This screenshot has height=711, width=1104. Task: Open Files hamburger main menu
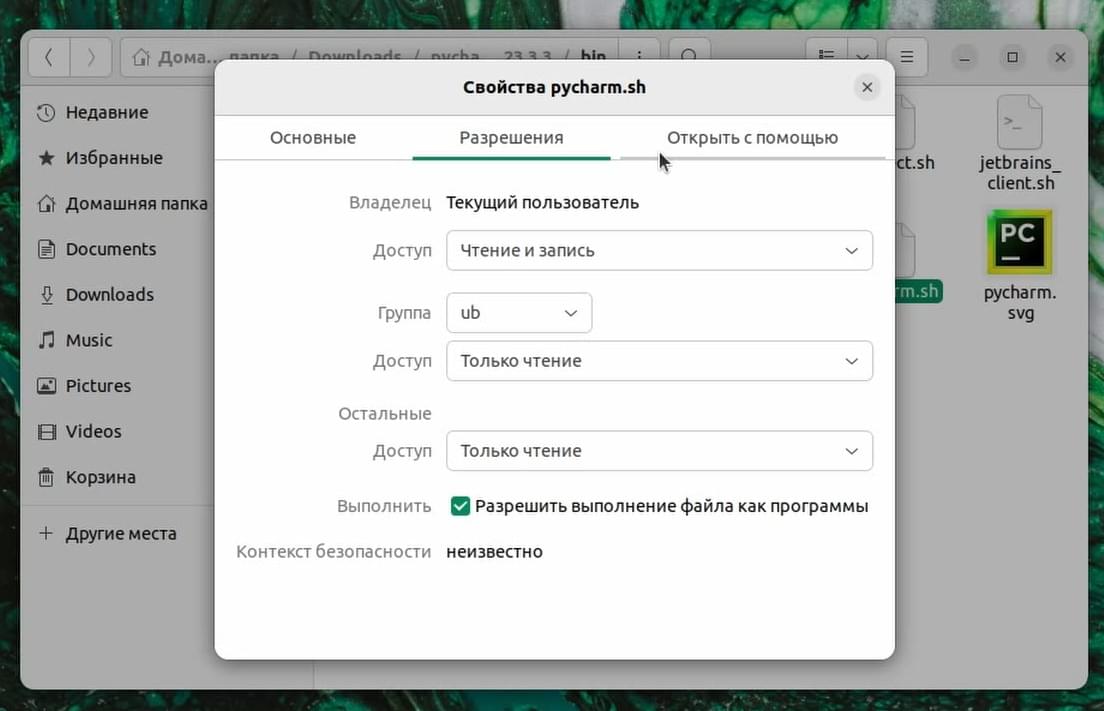[x=907, y=57]
